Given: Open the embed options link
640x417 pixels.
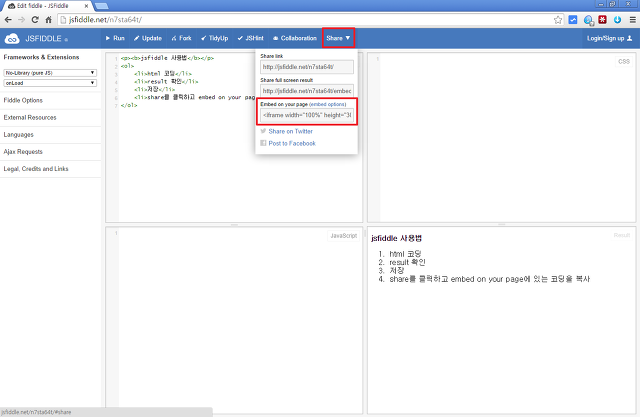Looking at the screenshot, I should click(x=328, y=104).
